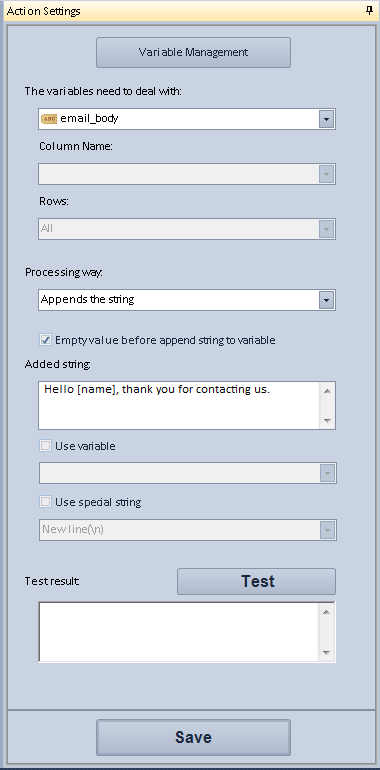Viewport: 380px width, 770px height.
Task: Uncheck Empty value before append string
Action: pyautogui.click(x=46, y=340)
